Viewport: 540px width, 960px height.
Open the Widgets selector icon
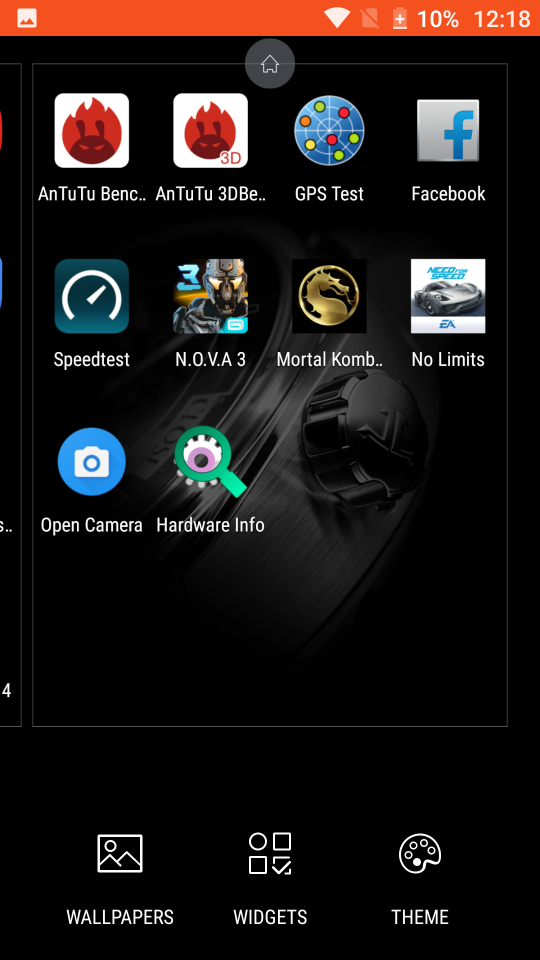[270, 853]
